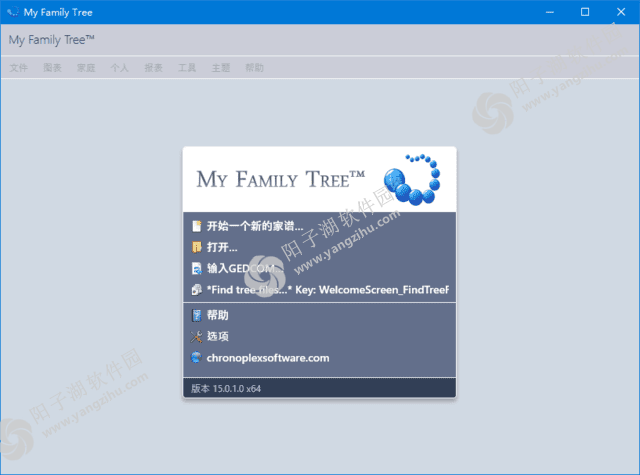Screen dimensions: 640x475
Task: Click the version text 版本 15.0.1.0 x64
Action: (x=226, y=388)
